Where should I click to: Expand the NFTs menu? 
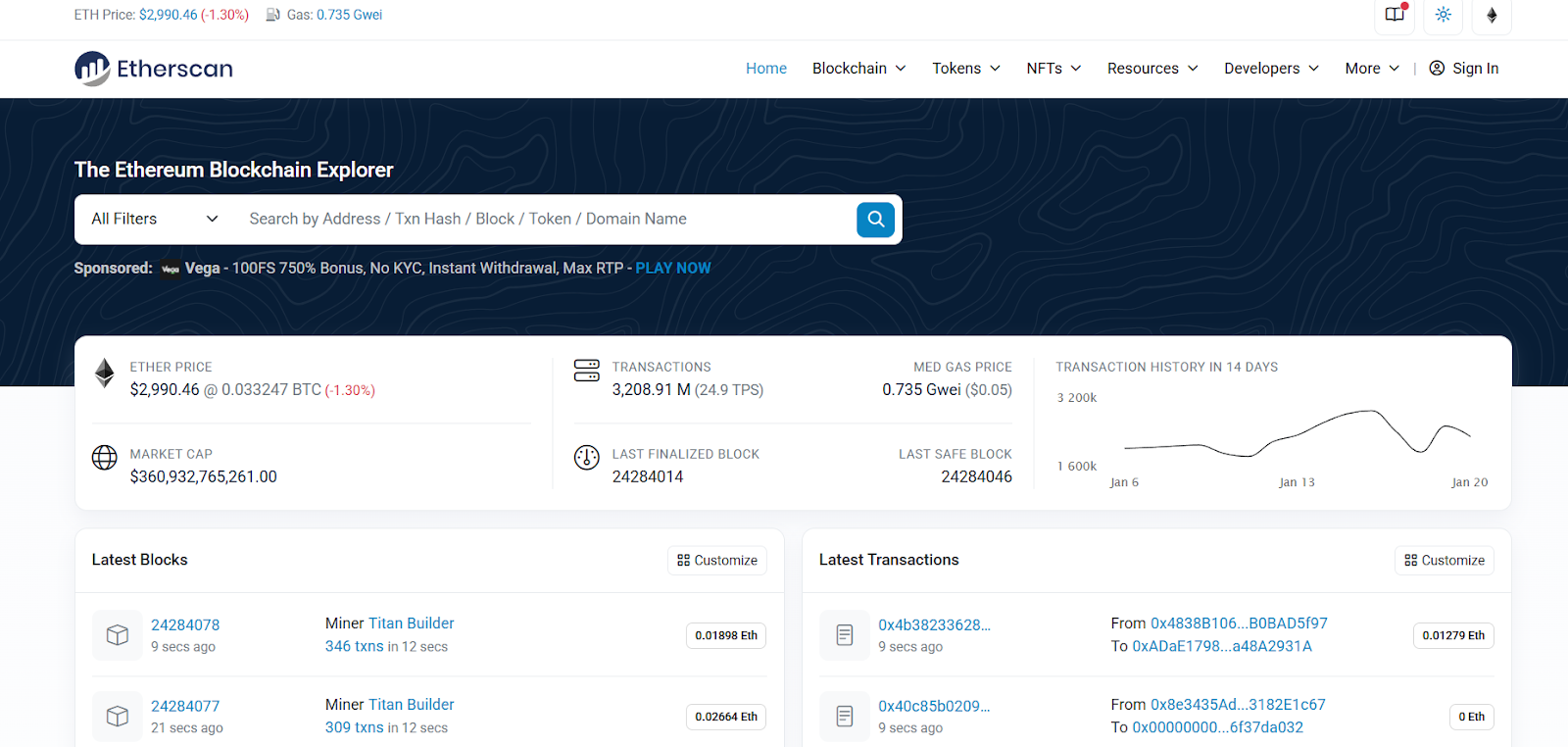(x=1053, y=69)
